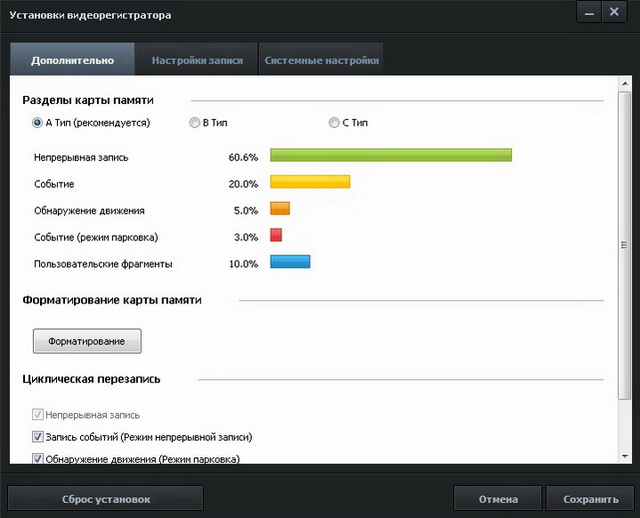
Task: Click the Сброс установок button
Action: point(106,498)
